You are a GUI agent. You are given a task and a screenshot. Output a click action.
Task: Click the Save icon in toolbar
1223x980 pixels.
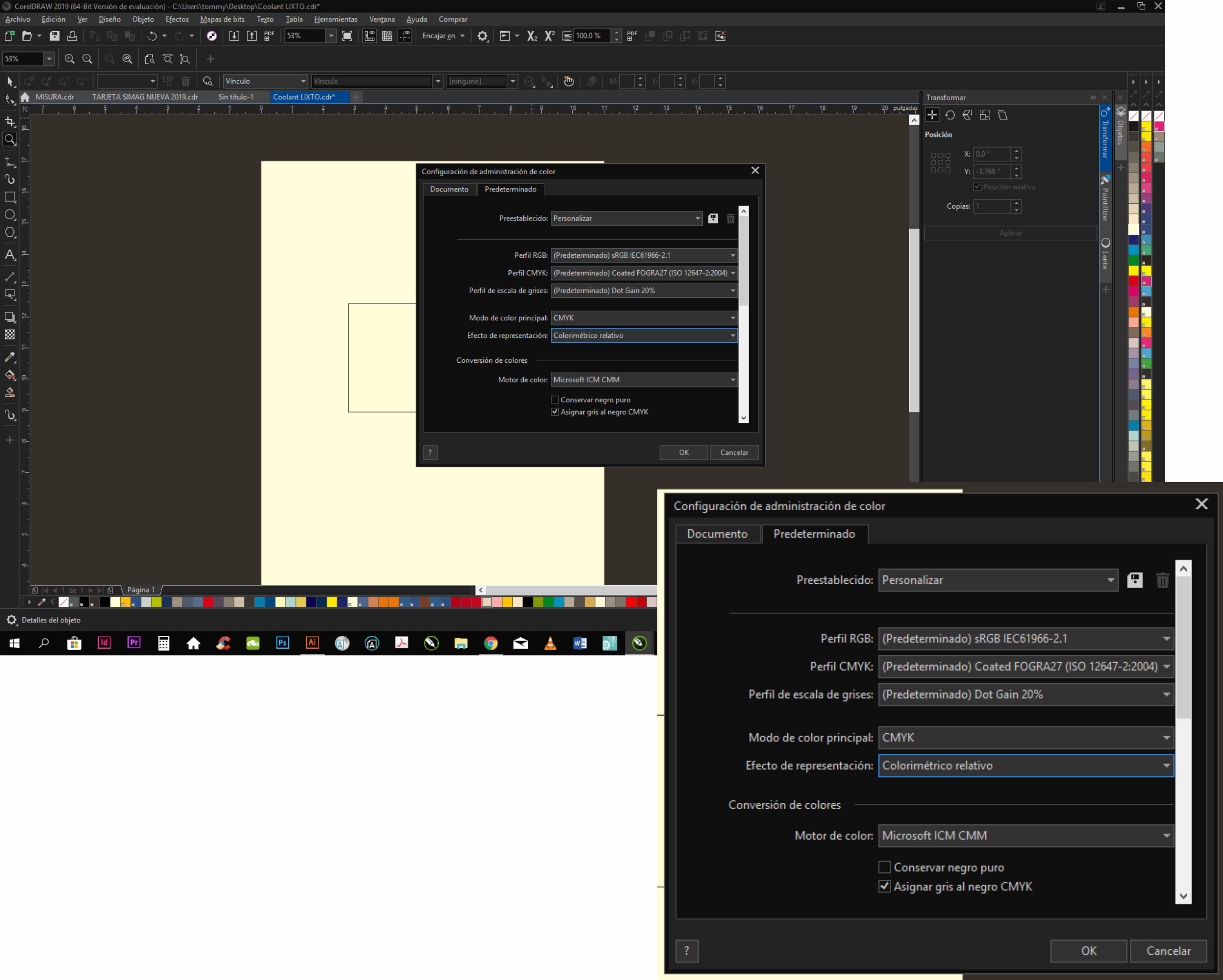54,36
